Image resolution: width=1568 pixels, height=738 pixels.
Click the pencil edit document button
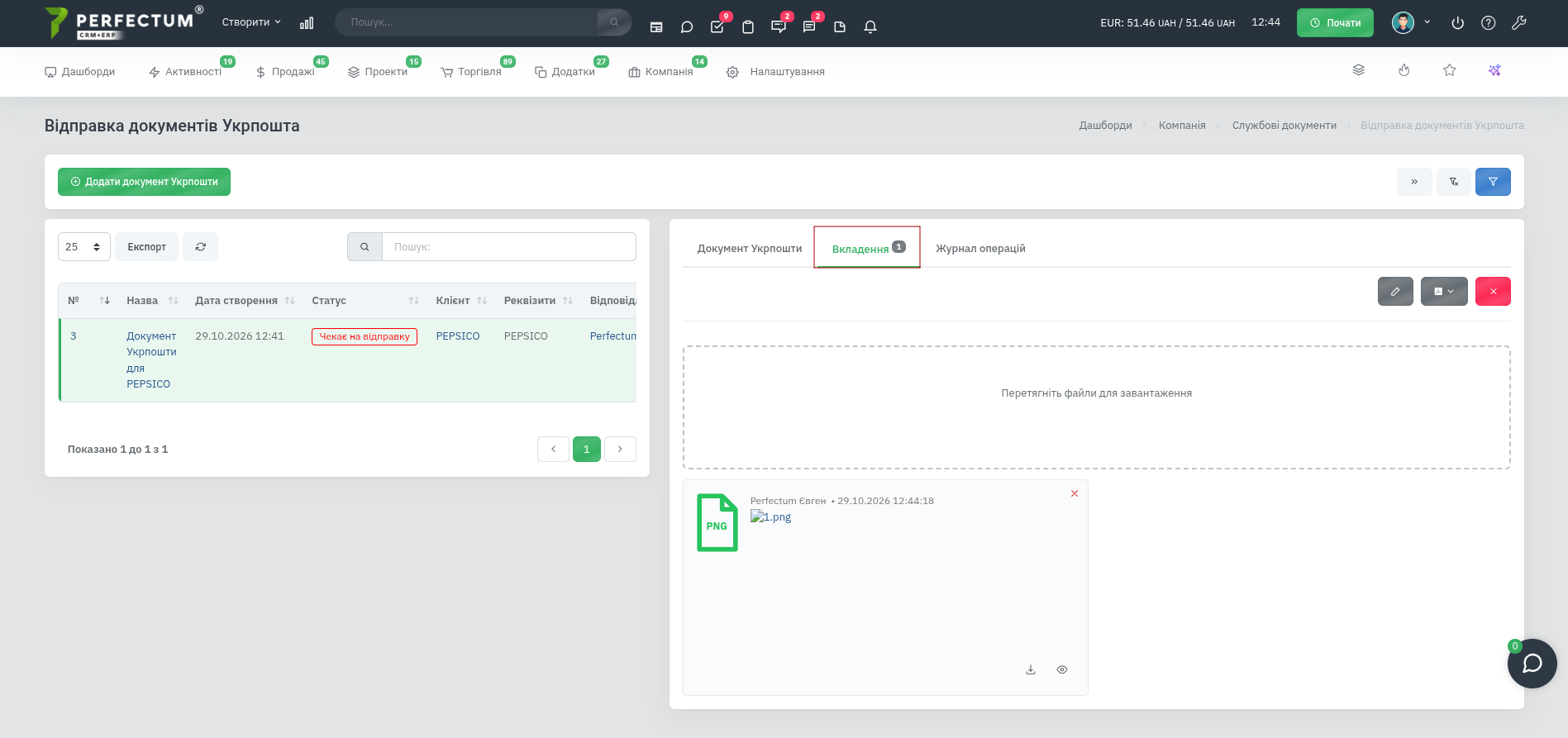pyautogui.click(x=1395, y=291)
